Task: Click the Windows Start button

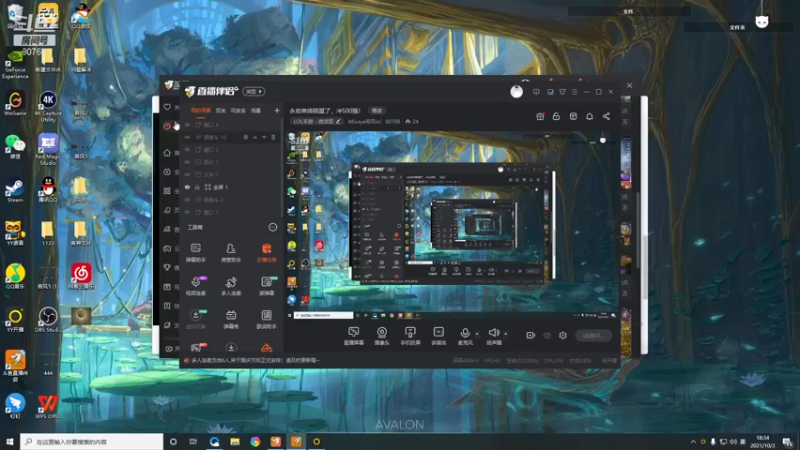Action: (x=10, y=441)
